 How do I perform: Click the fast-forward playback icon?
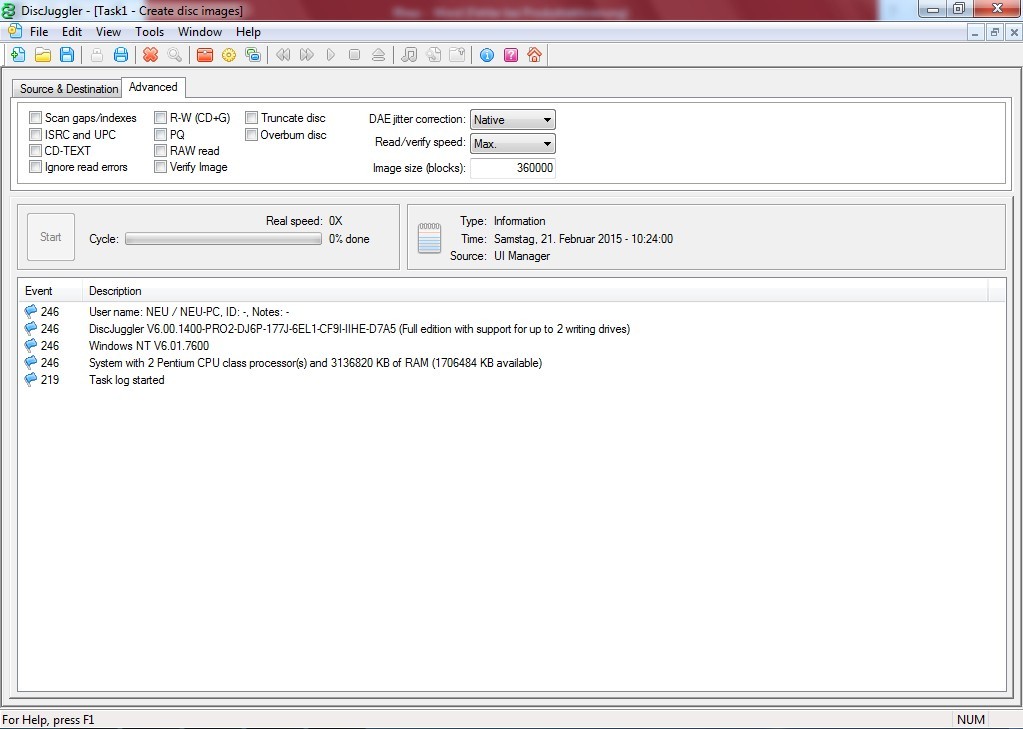[x=307, y=55]
